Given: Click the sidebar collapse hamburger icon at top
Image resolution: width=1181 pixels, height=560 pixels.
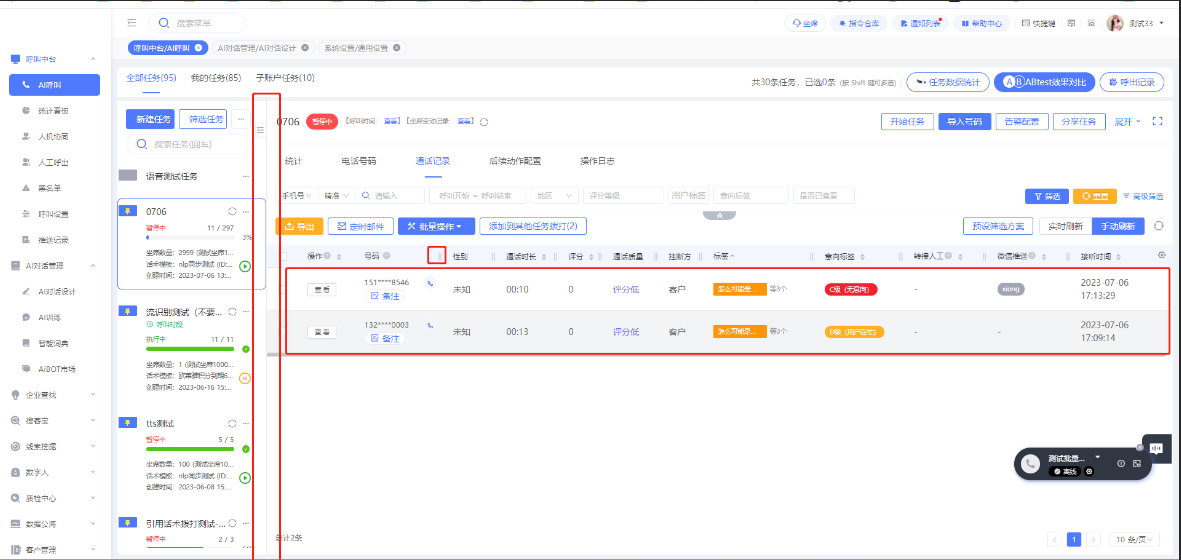Looking at the screenshot, I should pyautogui.click(x=132, y=22).
